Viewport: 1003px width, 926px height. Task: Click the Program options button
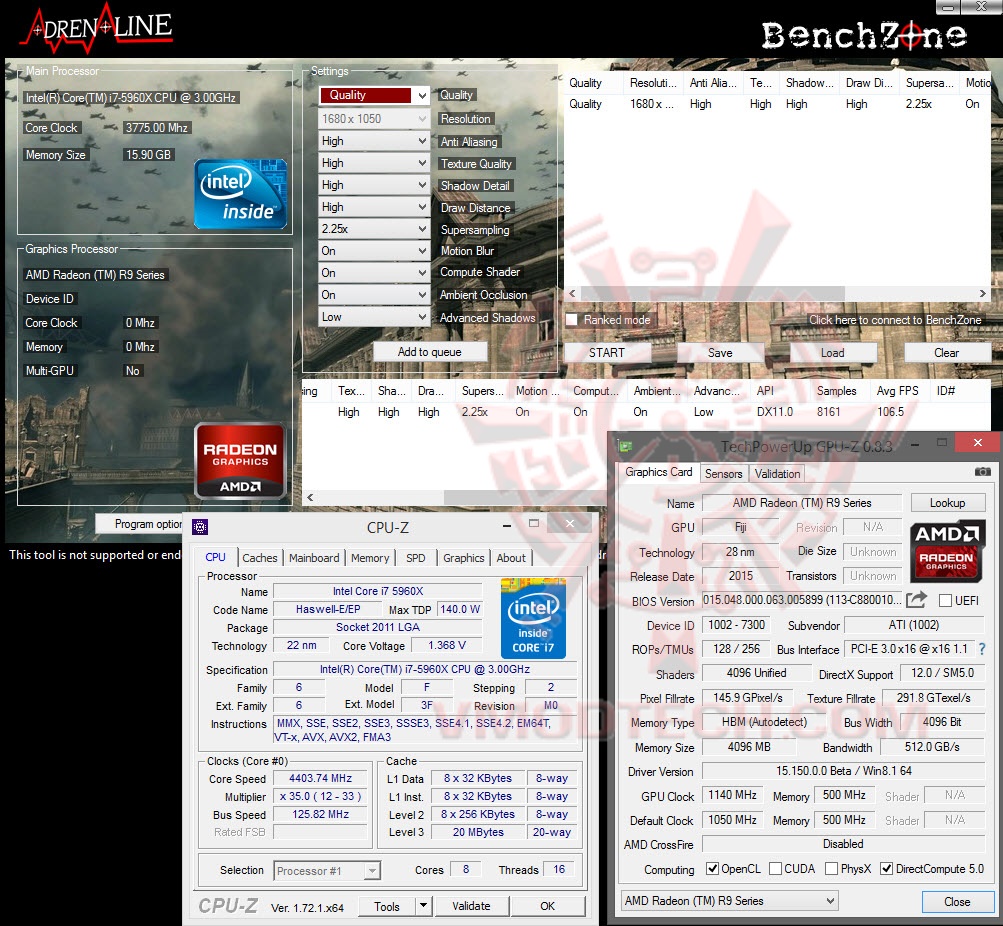point(140,524)
